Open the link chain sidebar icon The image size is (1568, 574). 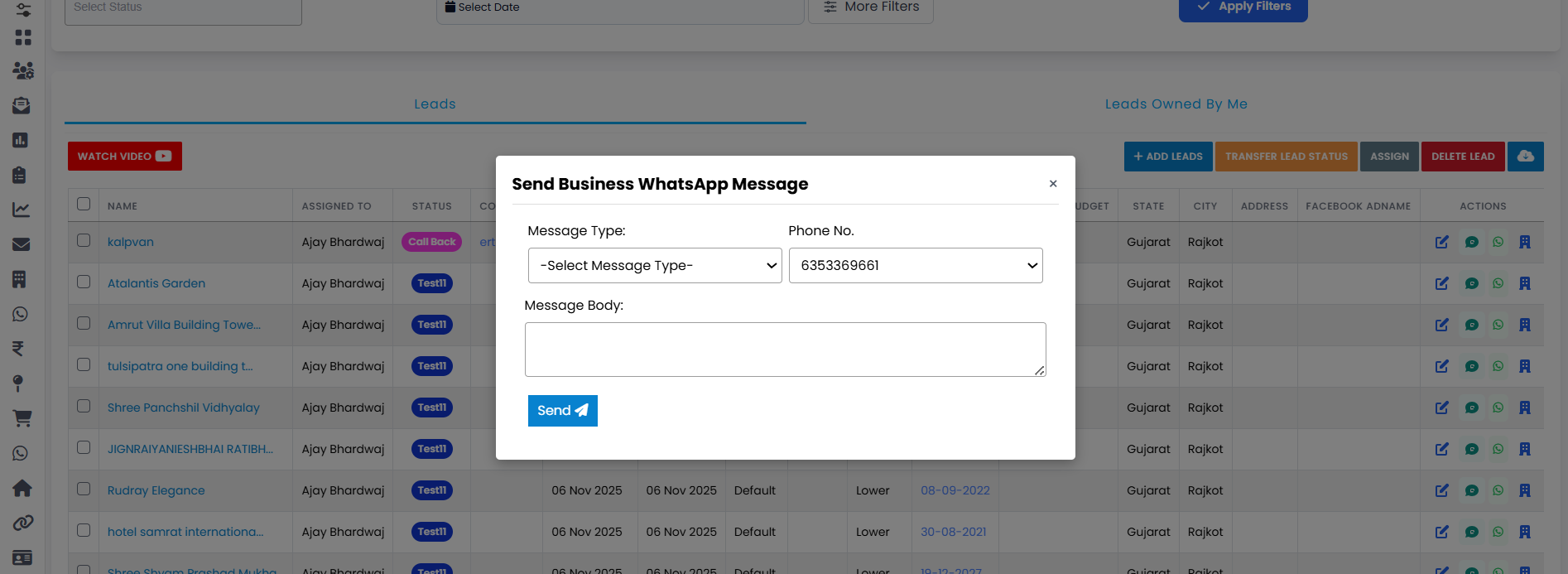click(22, 523)
